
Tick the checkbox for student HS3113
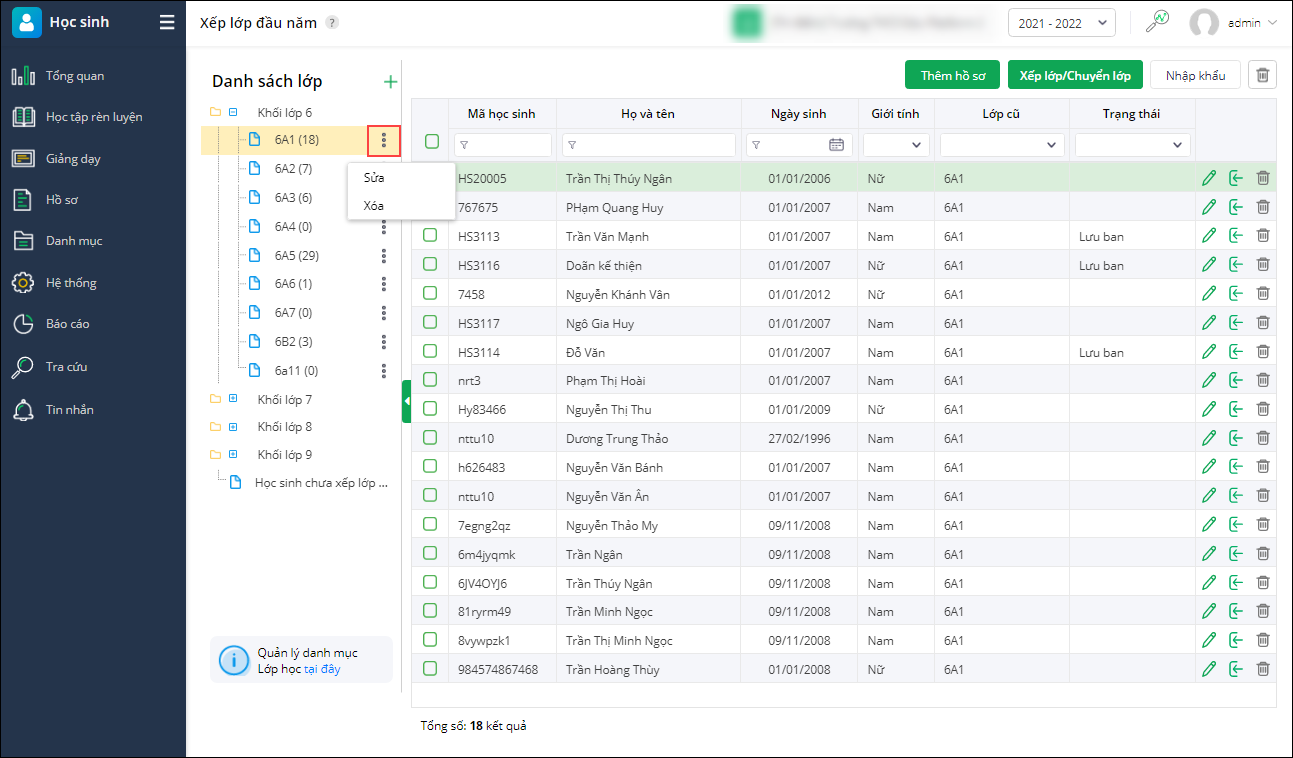coord(431,236)
